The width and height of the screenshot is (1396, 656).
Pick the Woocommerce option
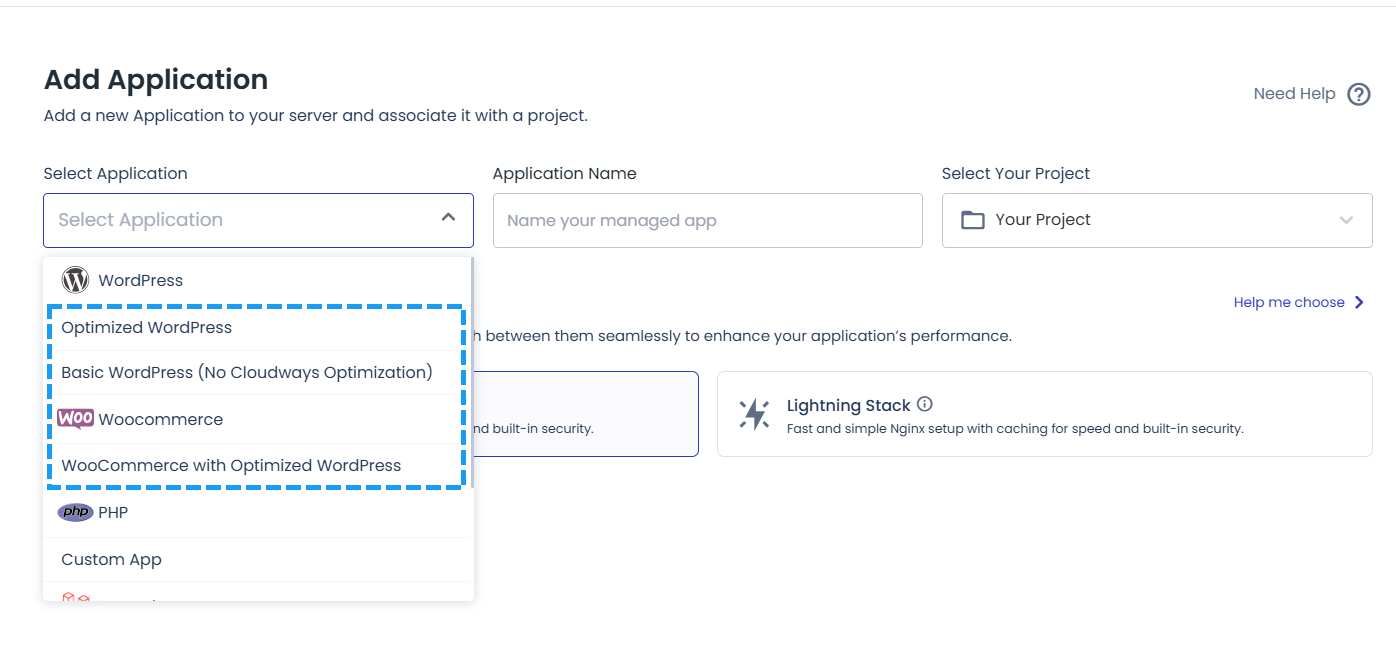click(x=258, y=419)
